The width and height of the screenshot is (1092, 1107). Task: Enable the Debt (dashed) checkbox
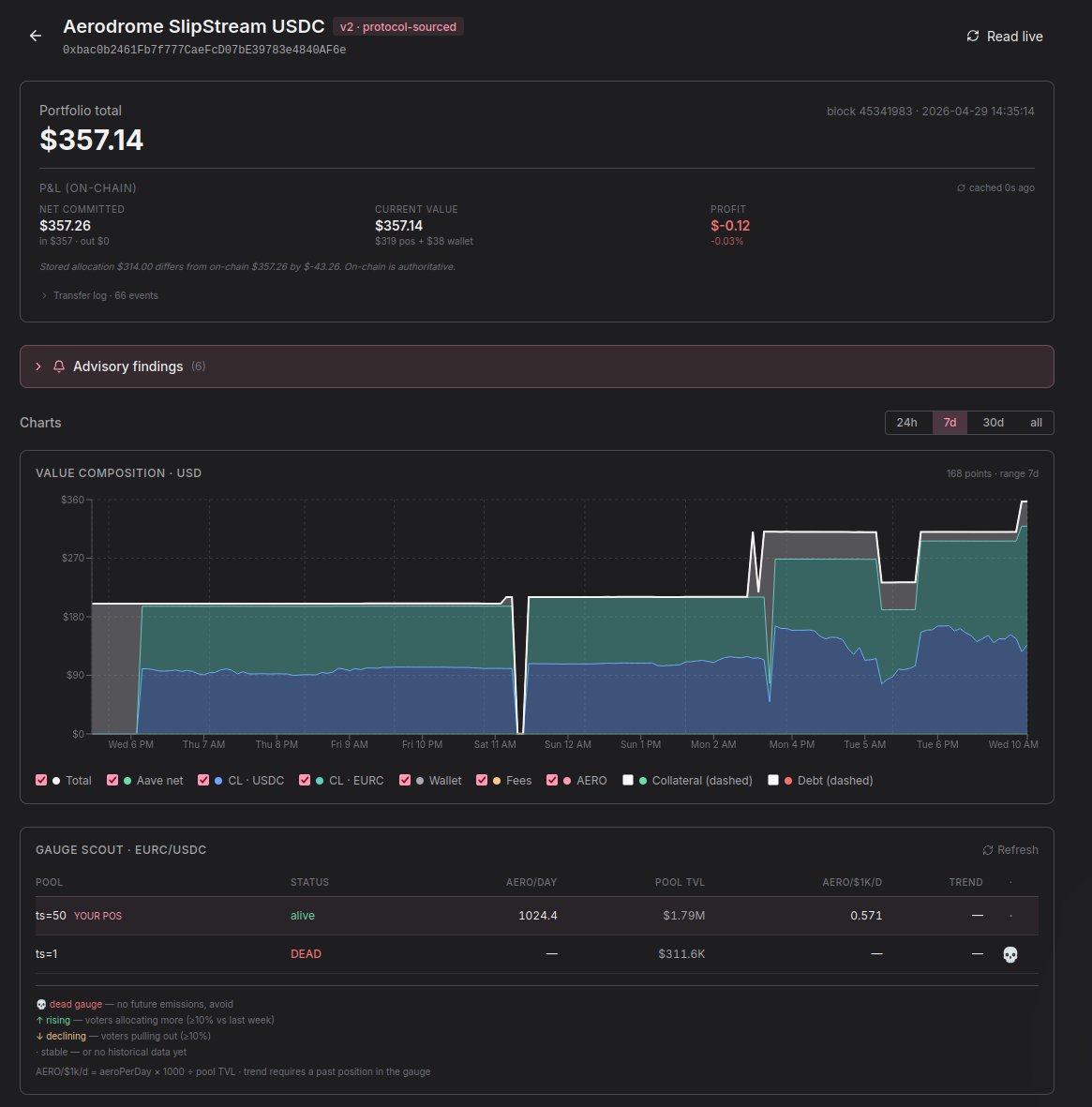[x=773, y=780]
